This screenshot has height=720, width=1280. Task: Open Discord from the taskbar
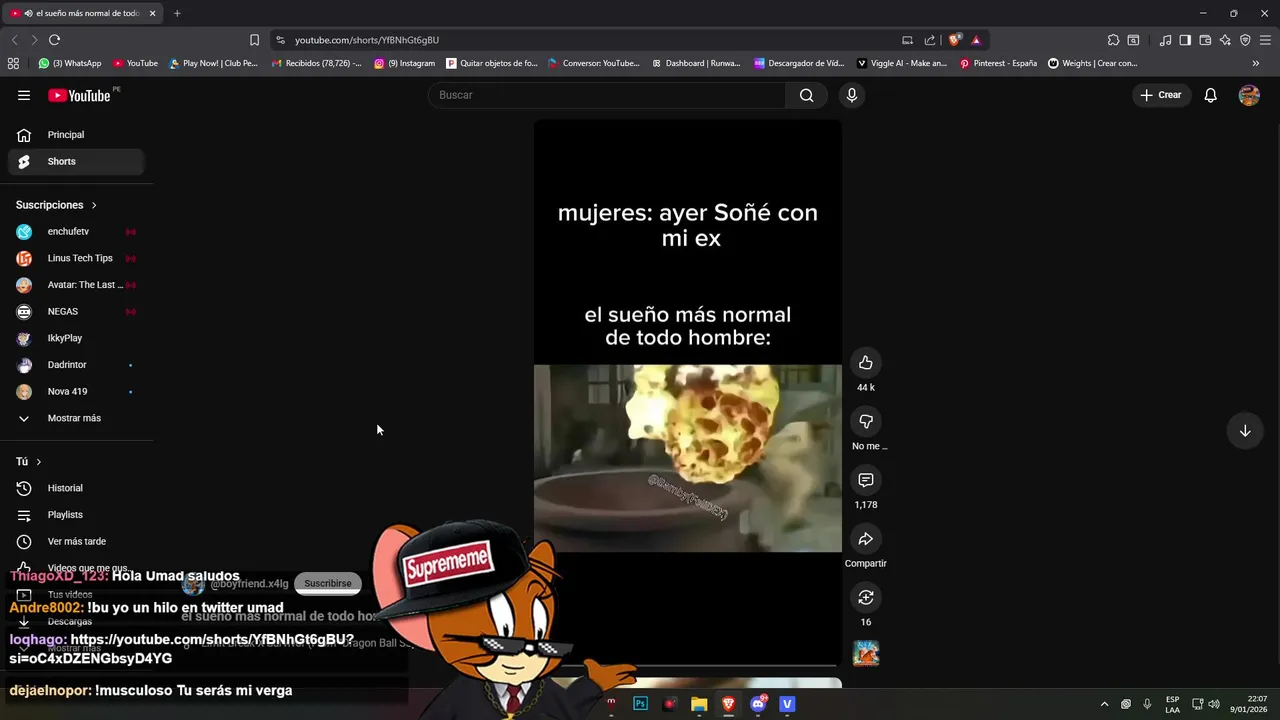(x=758, y=704)
